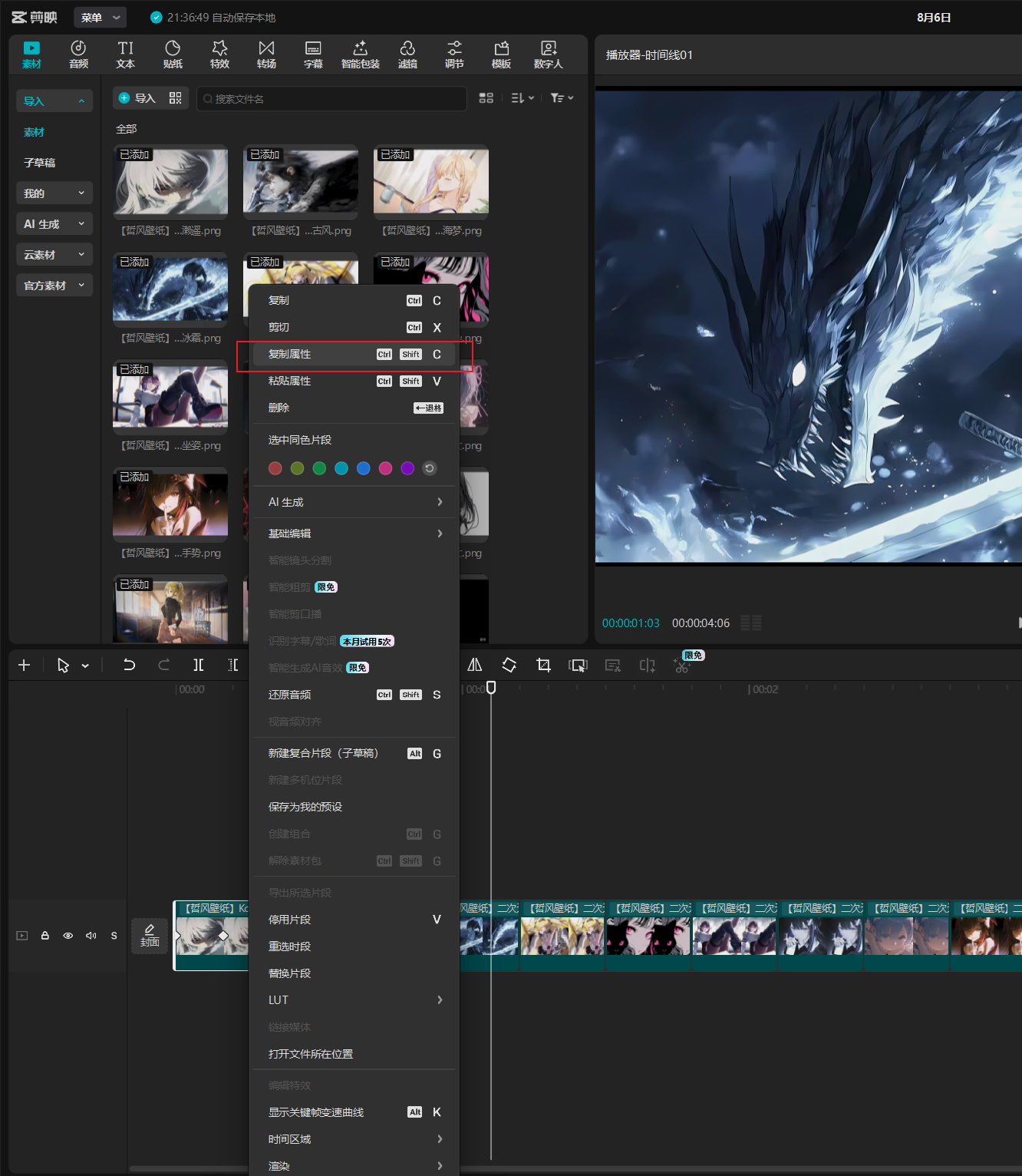Click the QR grid icon beside 导入
This screenshot has width=1022, height=1176.
tap(176, 98)
